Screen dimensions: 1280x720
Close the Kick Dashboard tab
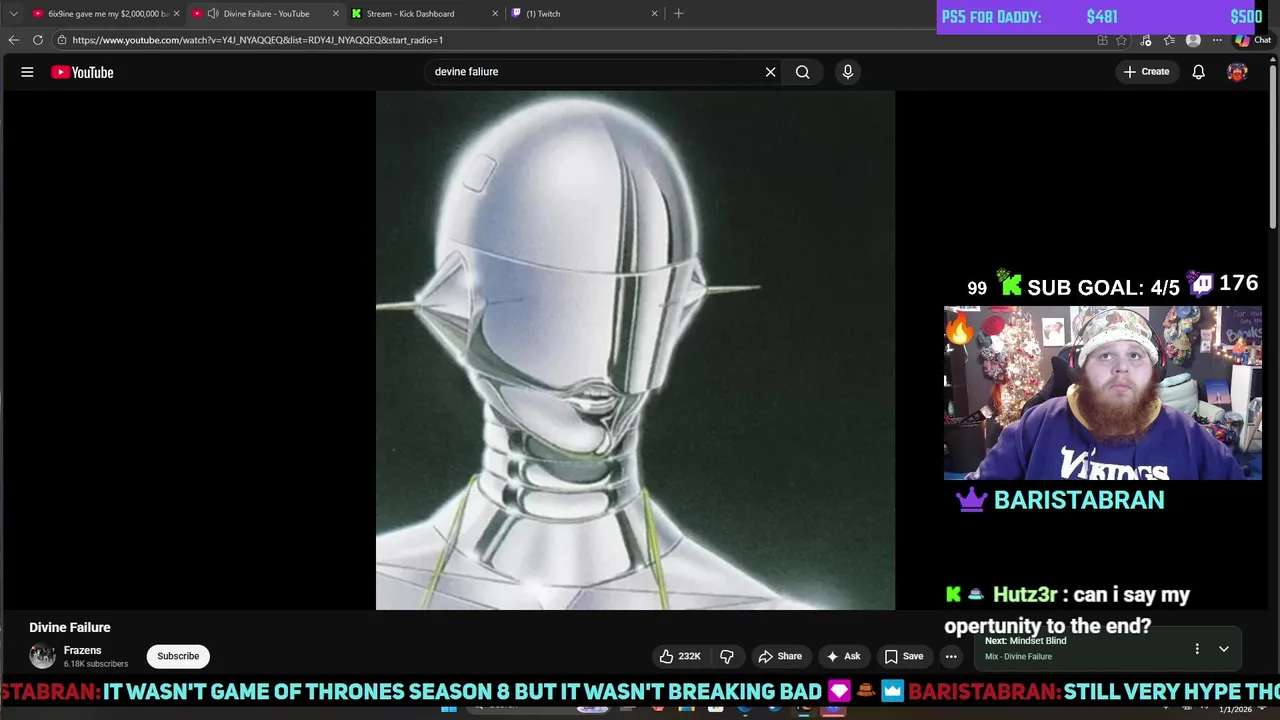click(495, 14)
